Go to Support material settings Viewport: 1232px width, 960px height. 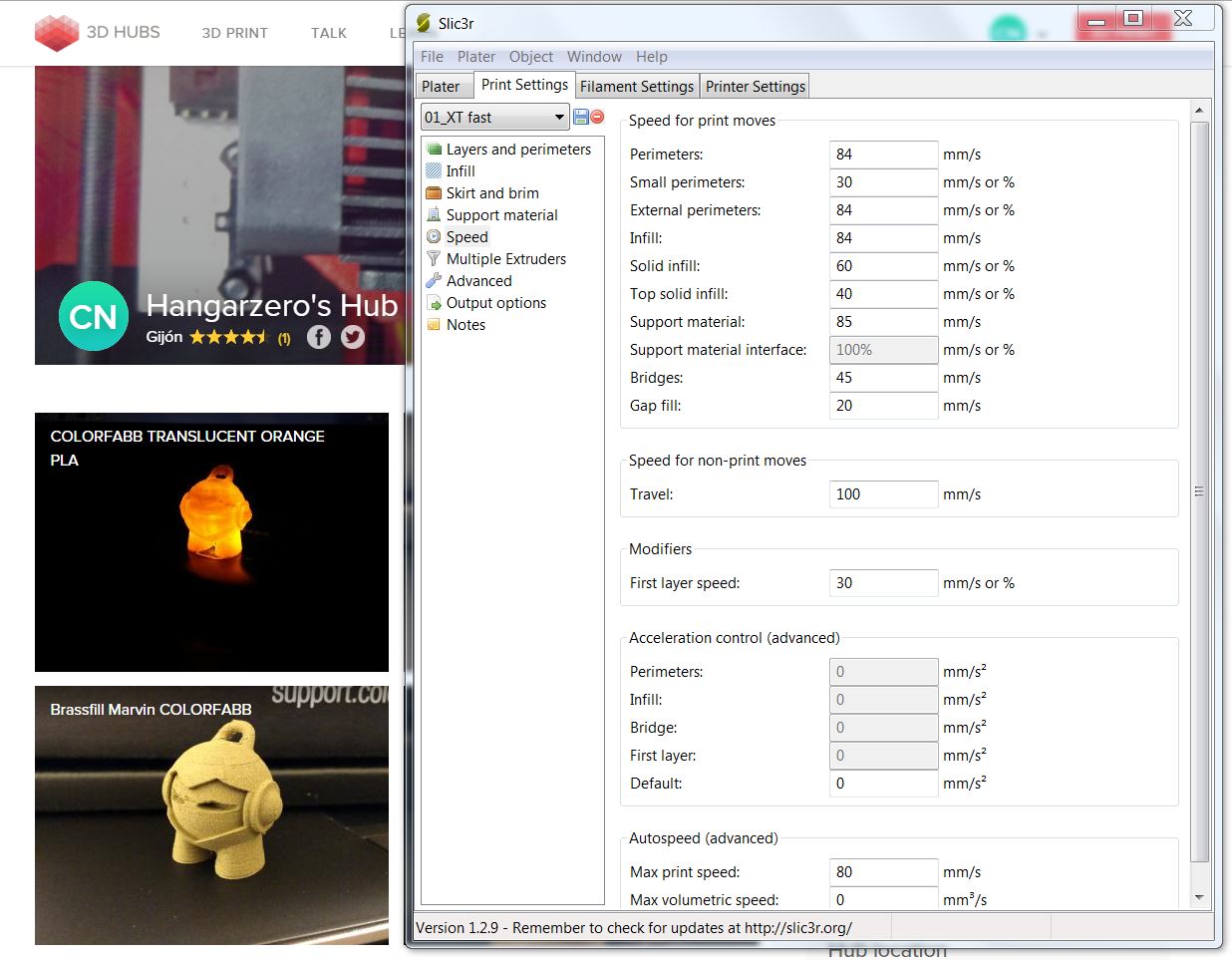point(501,215)
